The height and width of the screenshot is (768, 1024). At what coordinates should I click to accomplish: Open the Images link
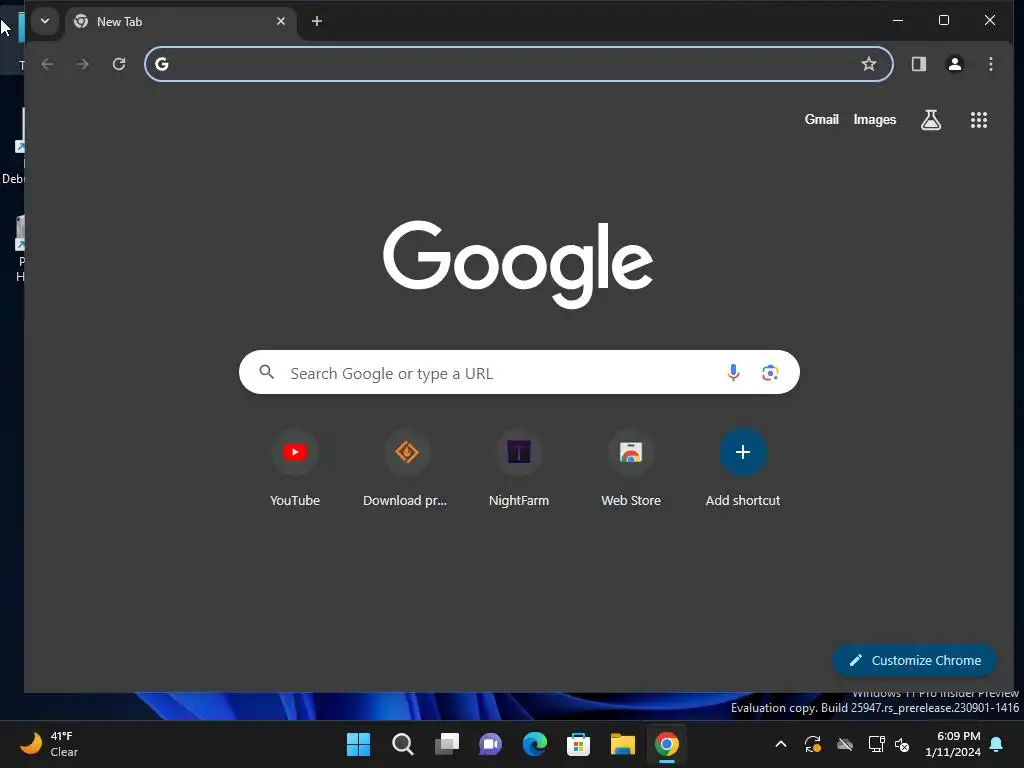874,120
